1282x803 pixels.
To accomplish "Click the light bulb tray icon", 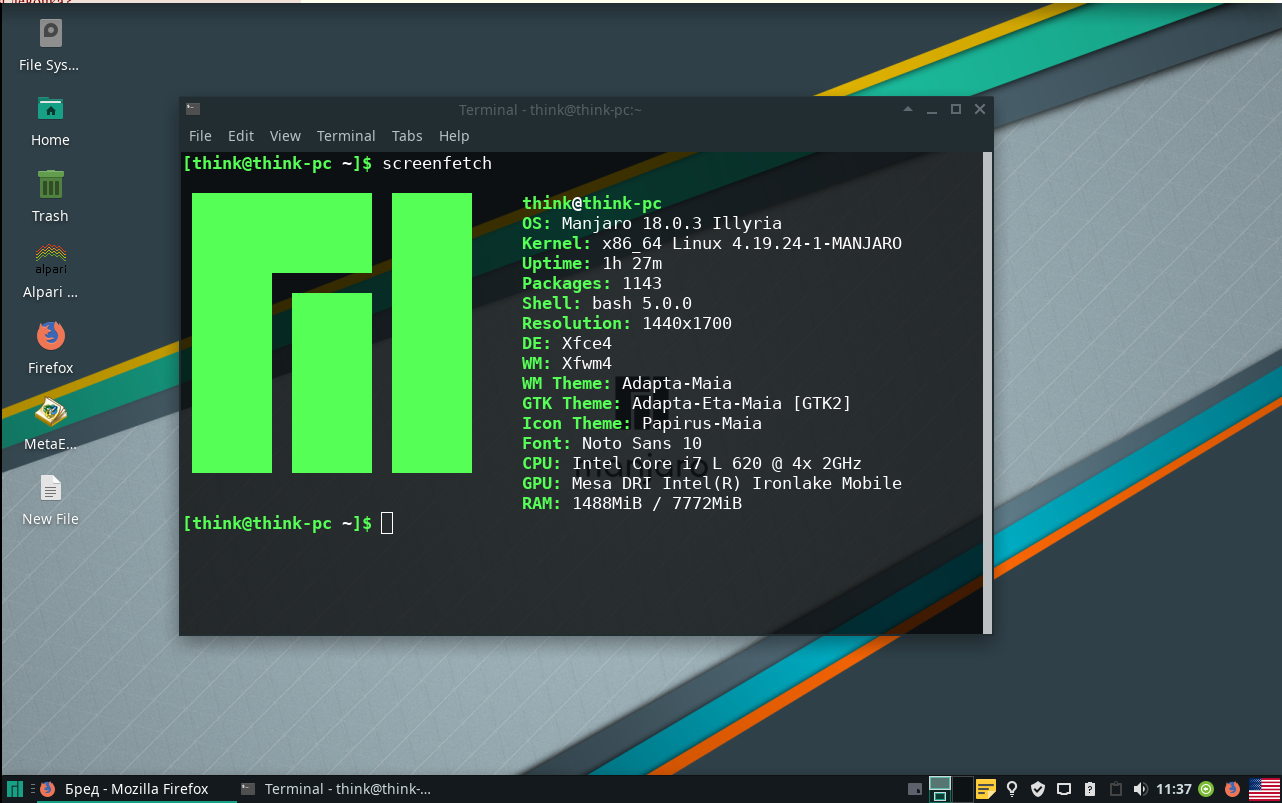I will pos(1012,789).
